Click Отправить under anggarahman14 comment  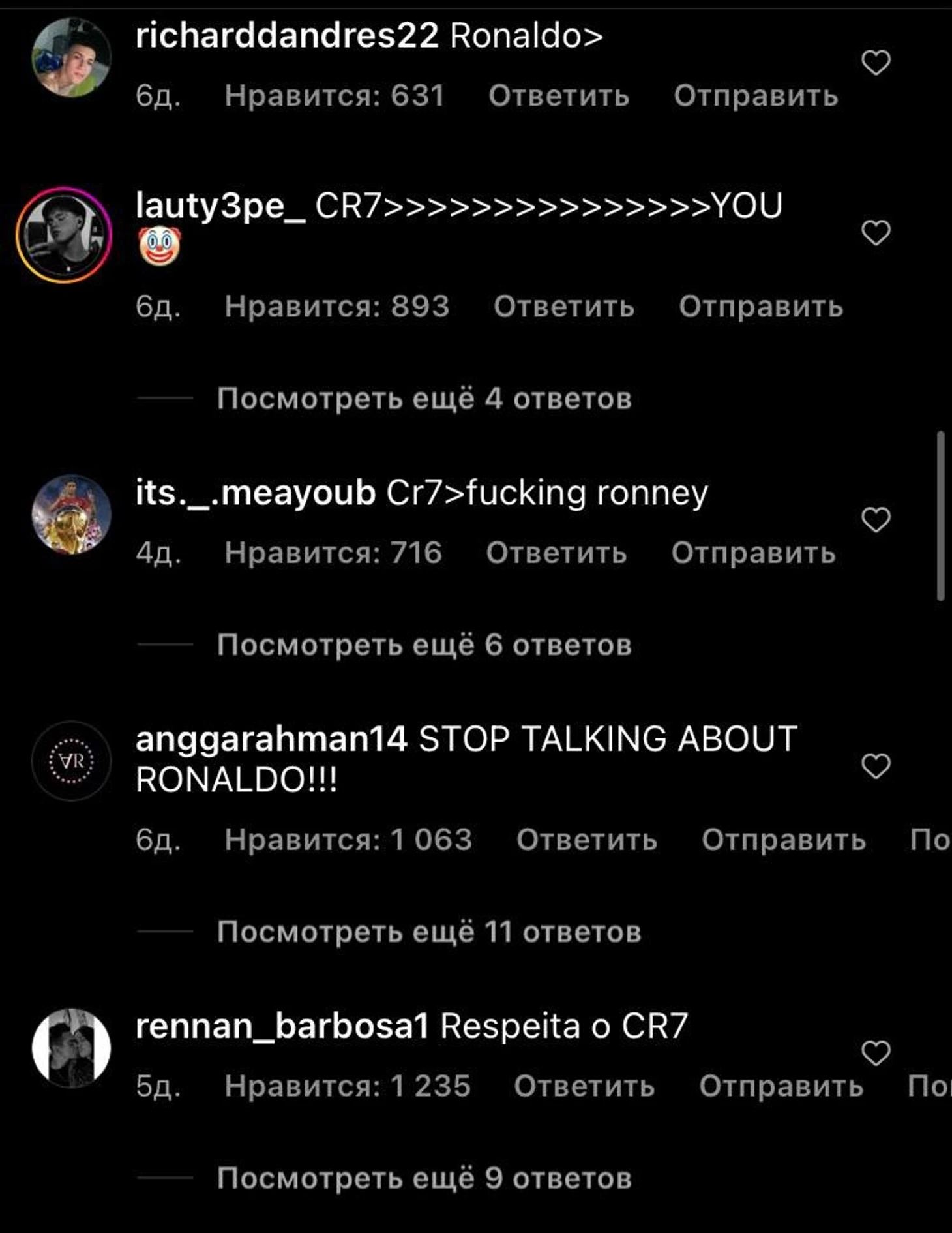[x=784, y=840]
